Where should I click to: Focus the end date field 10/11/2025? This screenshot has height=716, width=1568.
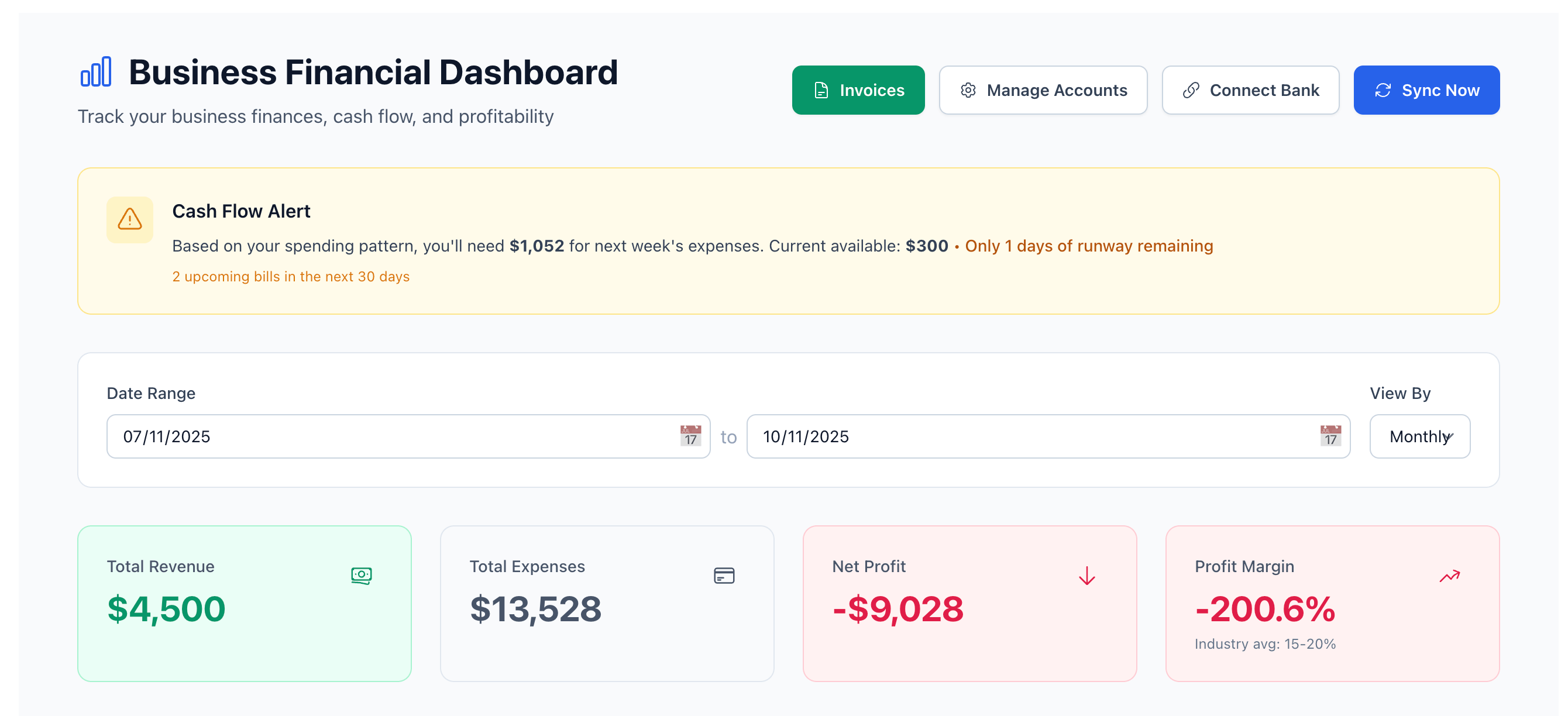point(1029,436)
